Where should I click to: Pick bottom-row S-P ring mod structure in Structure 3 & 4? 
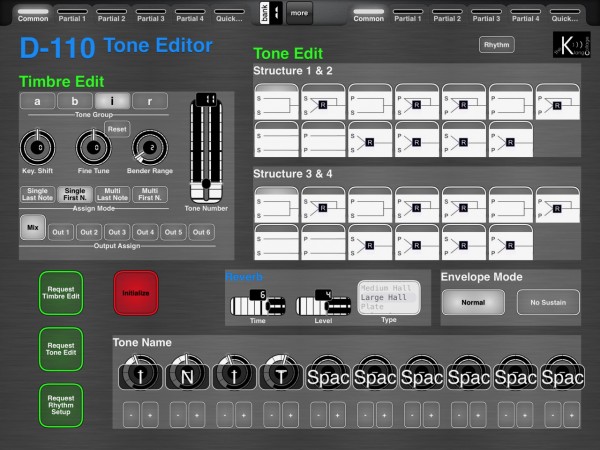pos(464,242)
